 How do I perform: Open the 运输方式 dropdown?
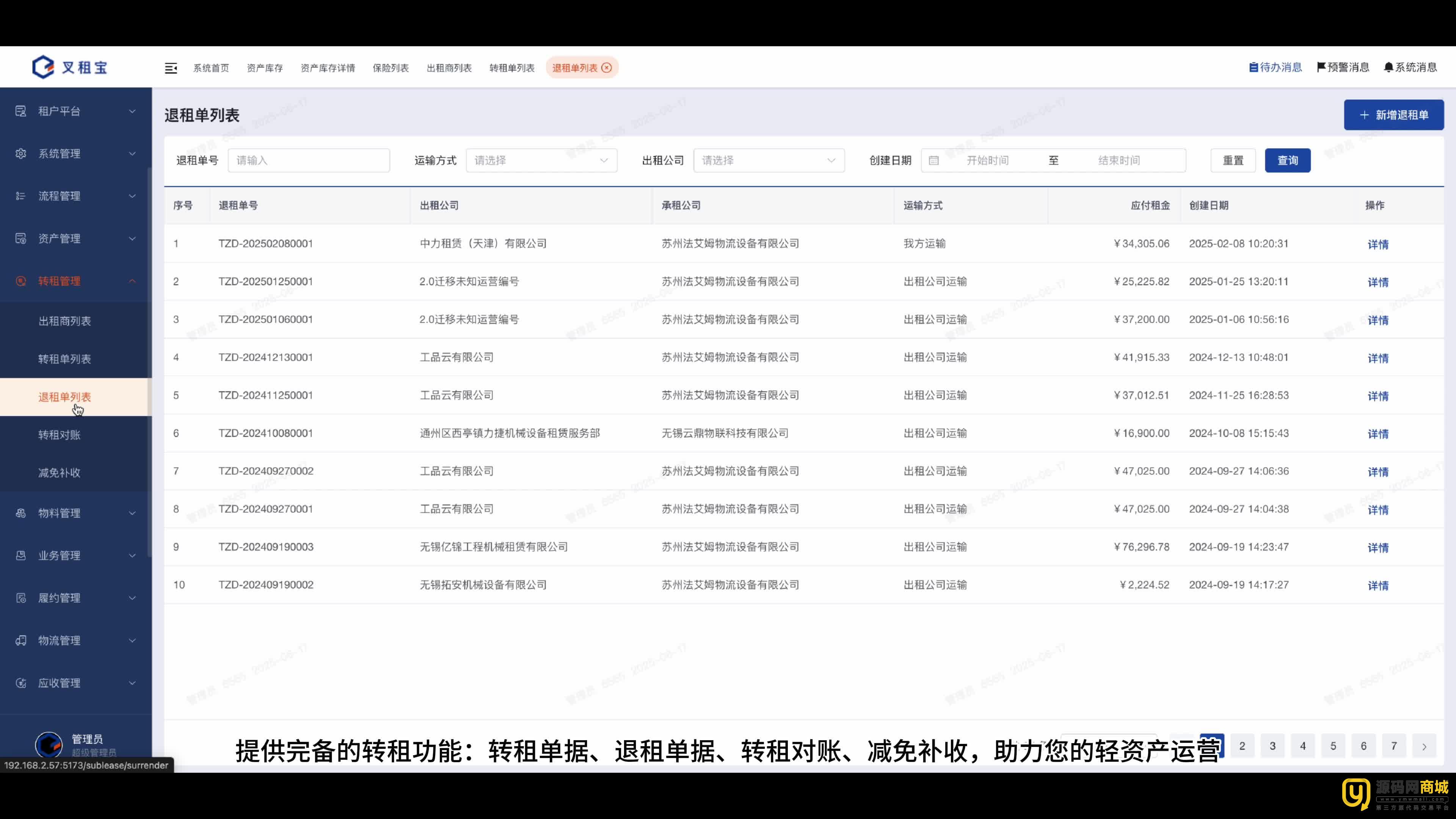tap(541, 160)
